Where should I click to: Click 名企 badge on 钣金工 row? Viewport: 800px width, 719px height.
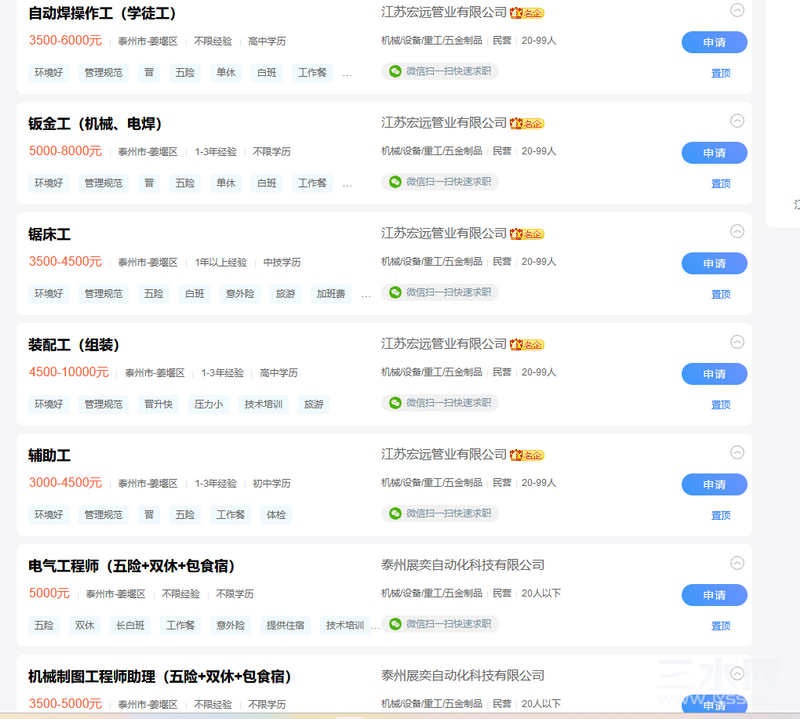tap(527, 123)
